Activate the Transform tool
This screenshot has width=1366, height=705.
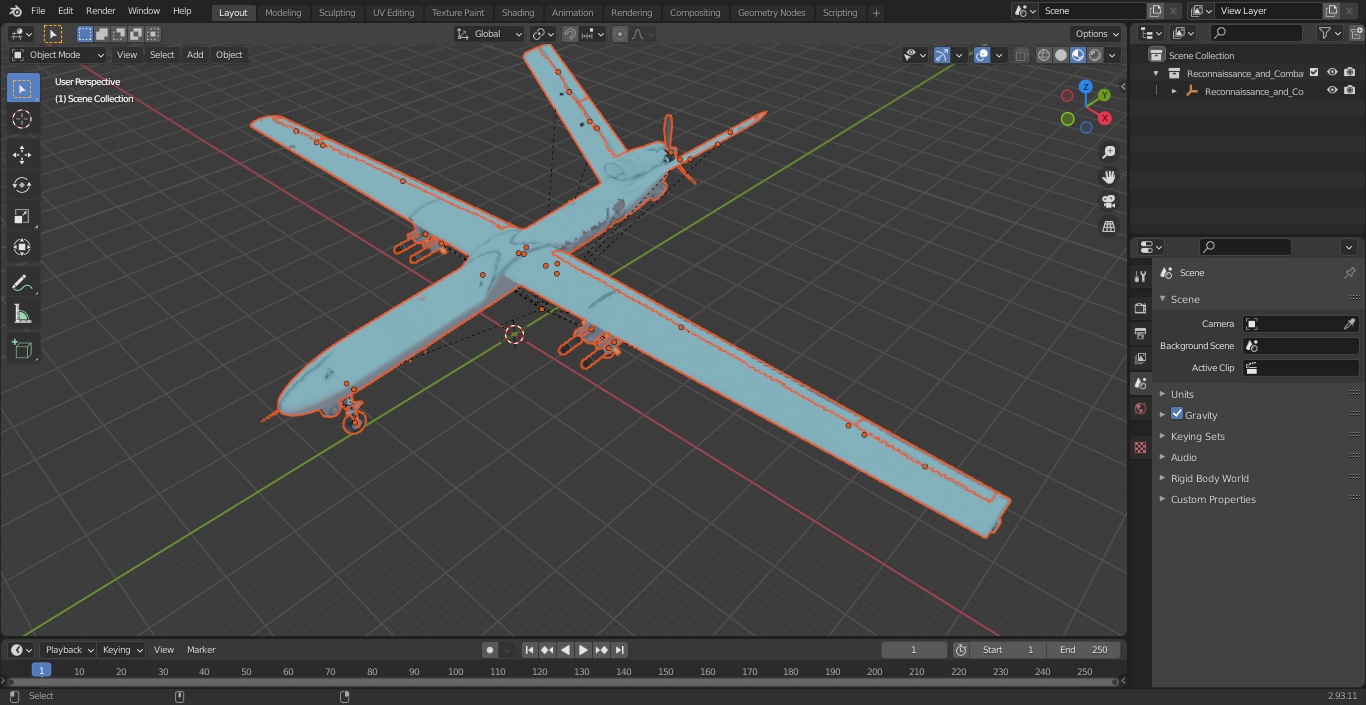point(22,247)
